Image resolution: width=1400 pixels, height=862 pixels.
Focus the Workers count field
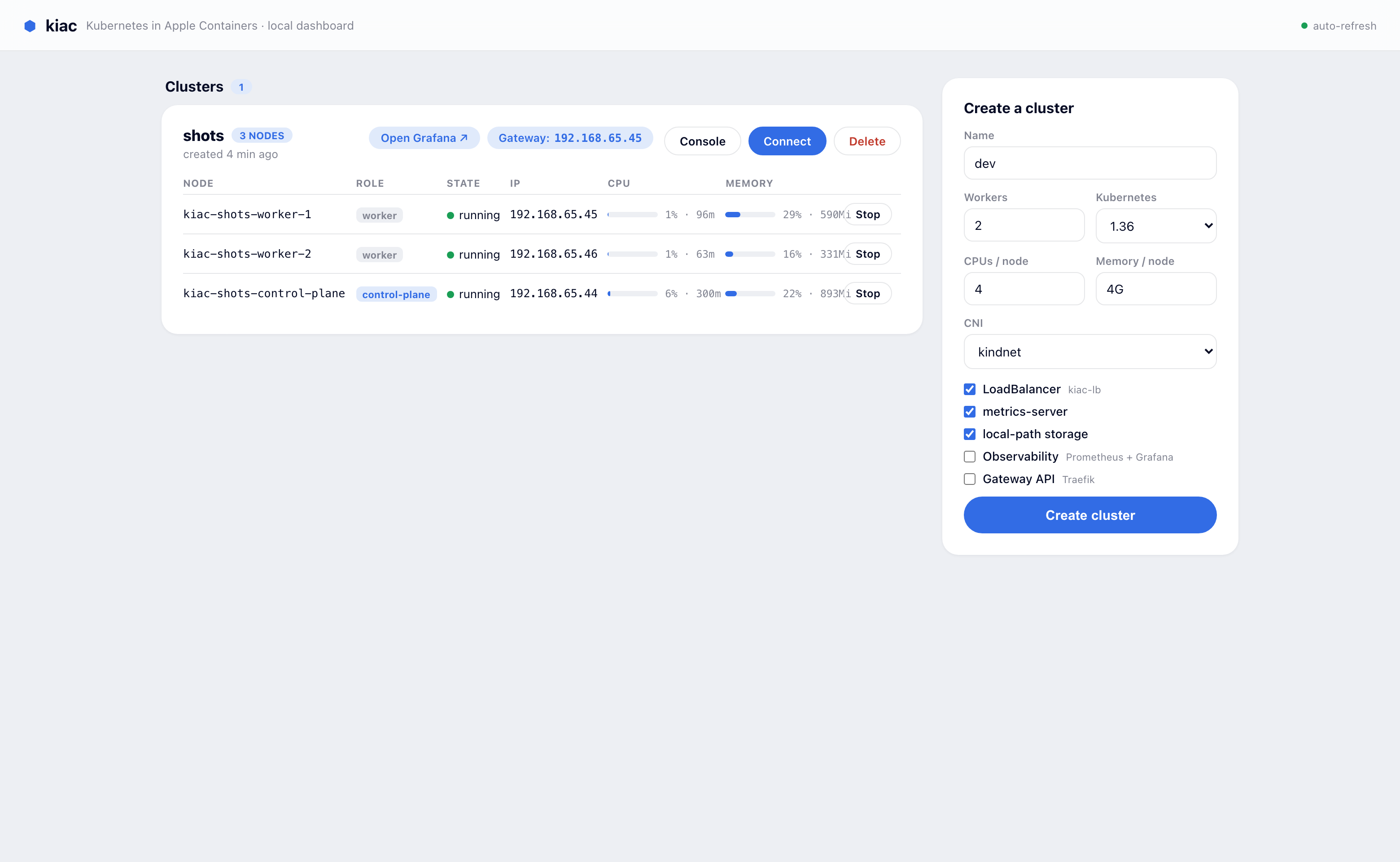tap(1024, 225)
